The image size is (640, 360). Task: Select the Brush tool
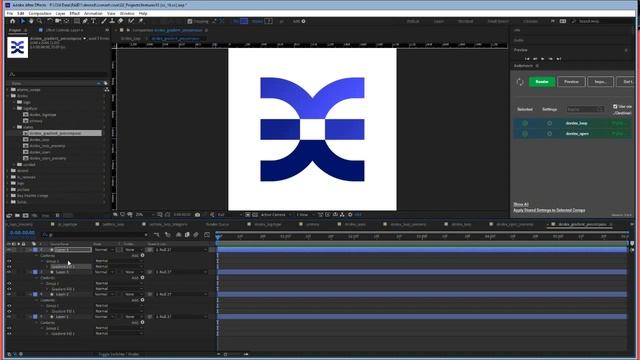pyautogui.click(x=104, y=21)
